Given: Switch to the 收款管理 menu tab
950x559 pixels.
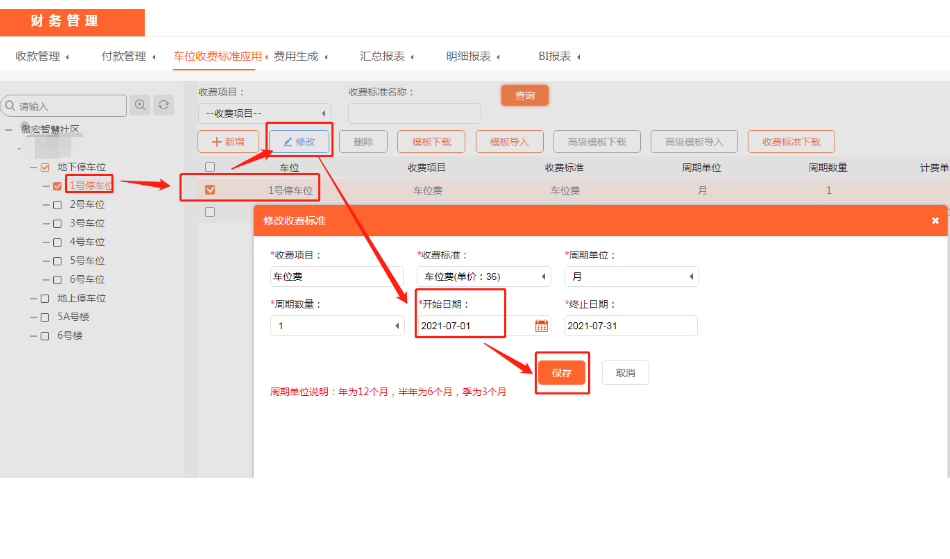Looking at the screenshot, I should (38, 57).
